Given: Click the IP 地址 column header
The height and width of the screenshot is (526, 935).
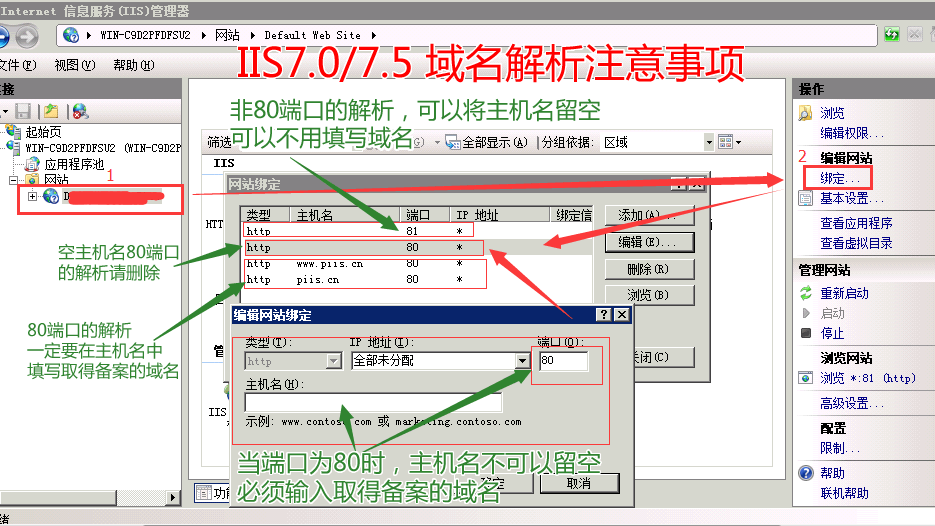Looking at the screenshot, I should pos(499,215).
